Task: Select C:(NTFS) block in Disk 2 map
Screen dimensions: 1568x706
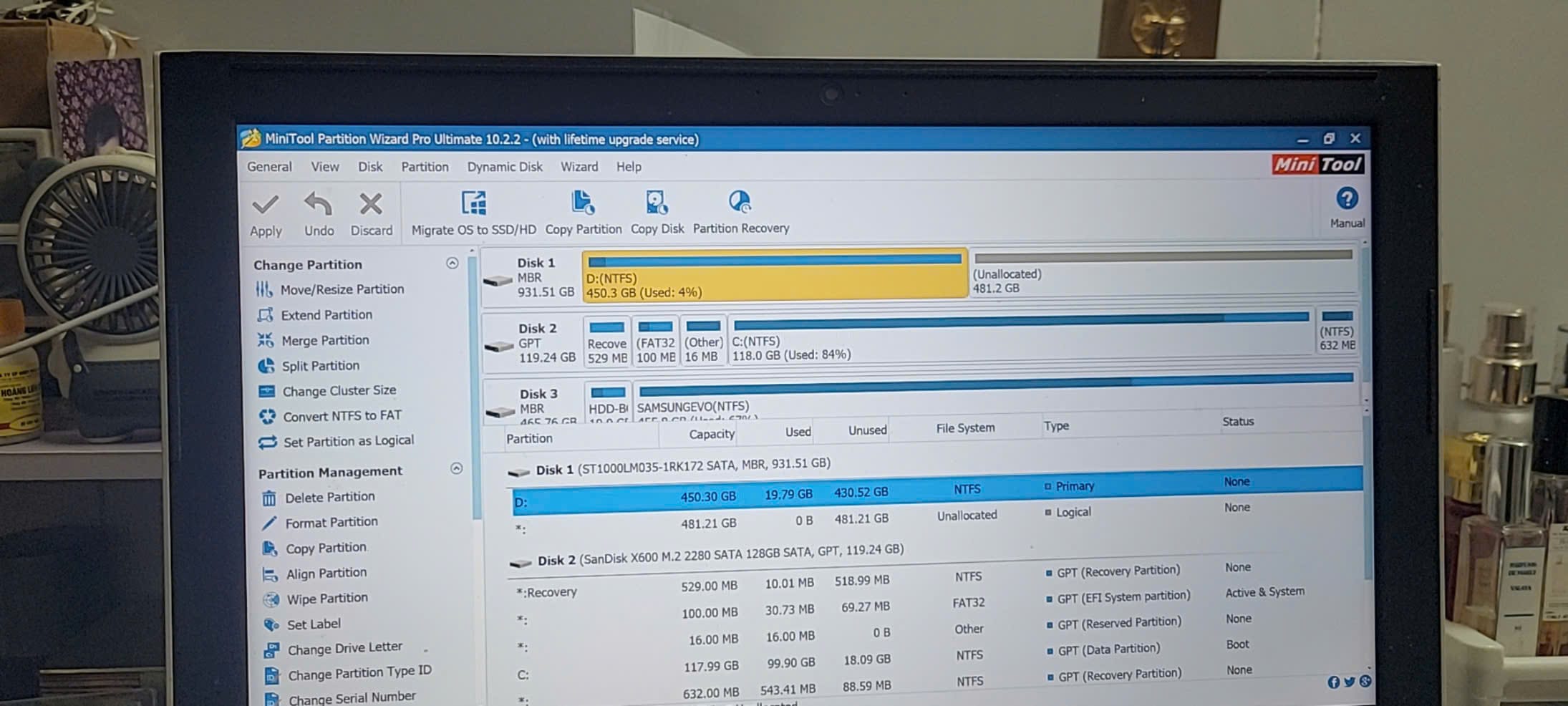Action: click(x=1021, y=337)
